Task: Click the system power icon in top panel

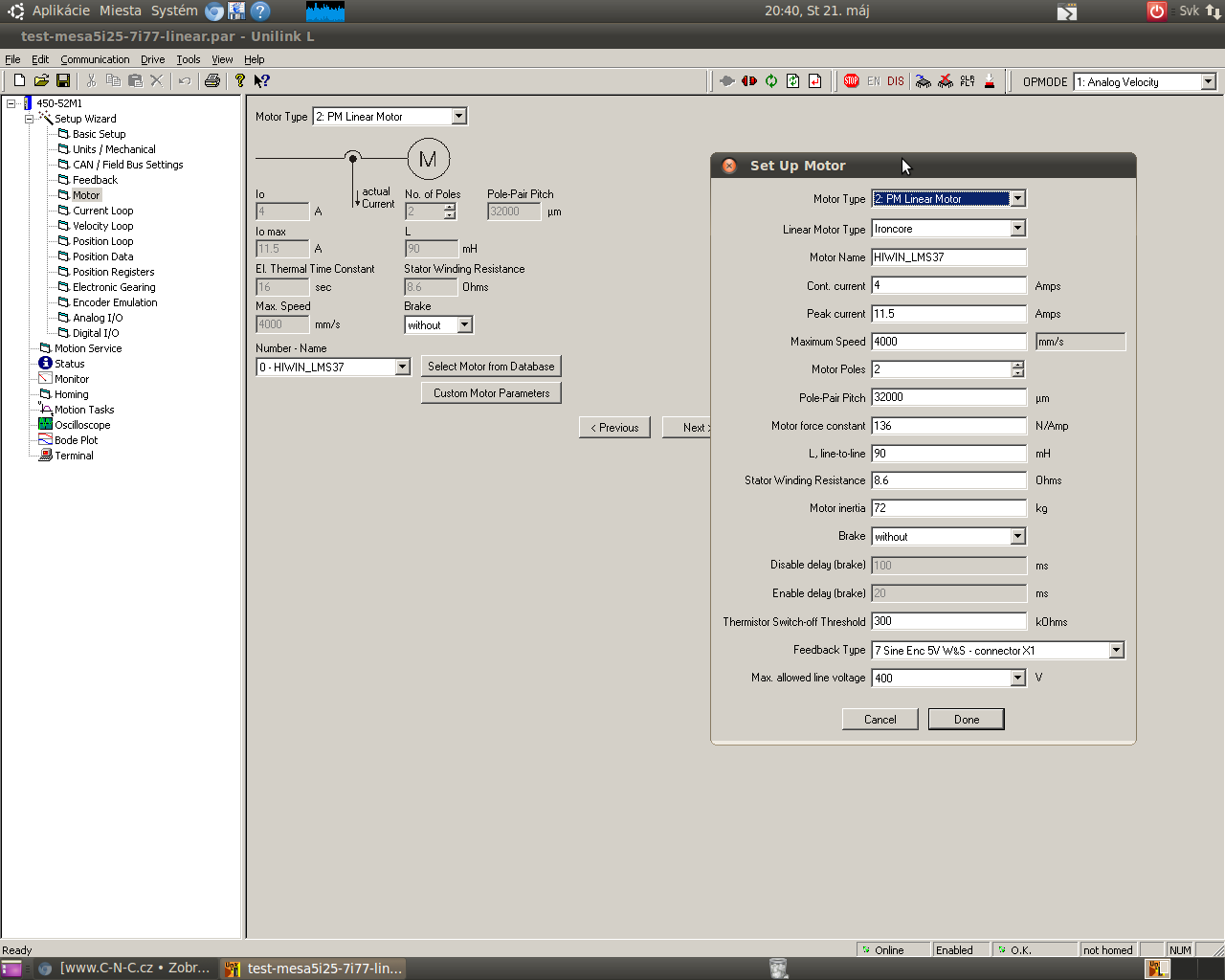Action: click(1156, 11)
